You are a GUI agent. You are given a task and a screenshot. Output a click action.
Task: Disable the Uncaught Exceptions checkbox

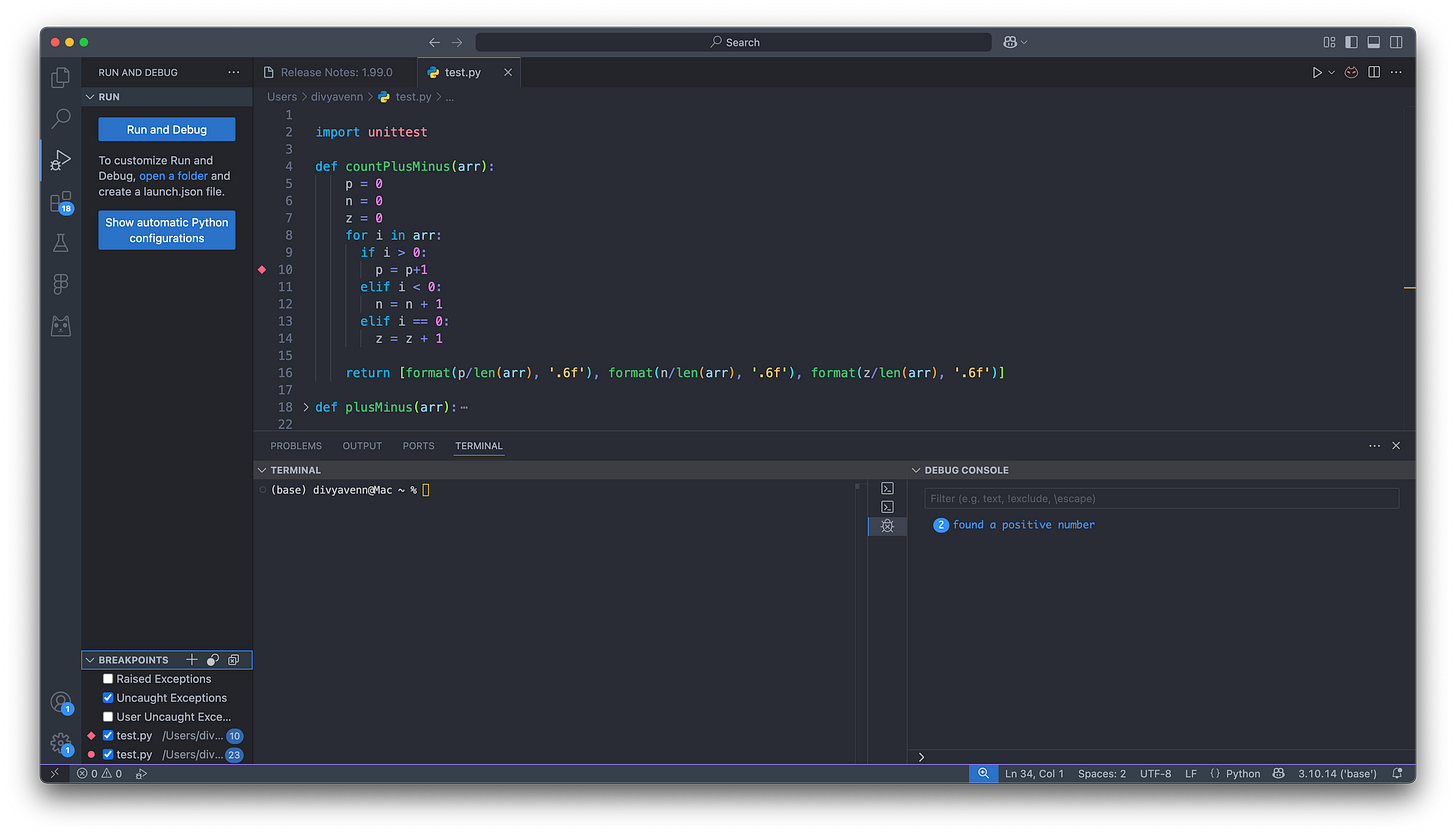[108, 698]
